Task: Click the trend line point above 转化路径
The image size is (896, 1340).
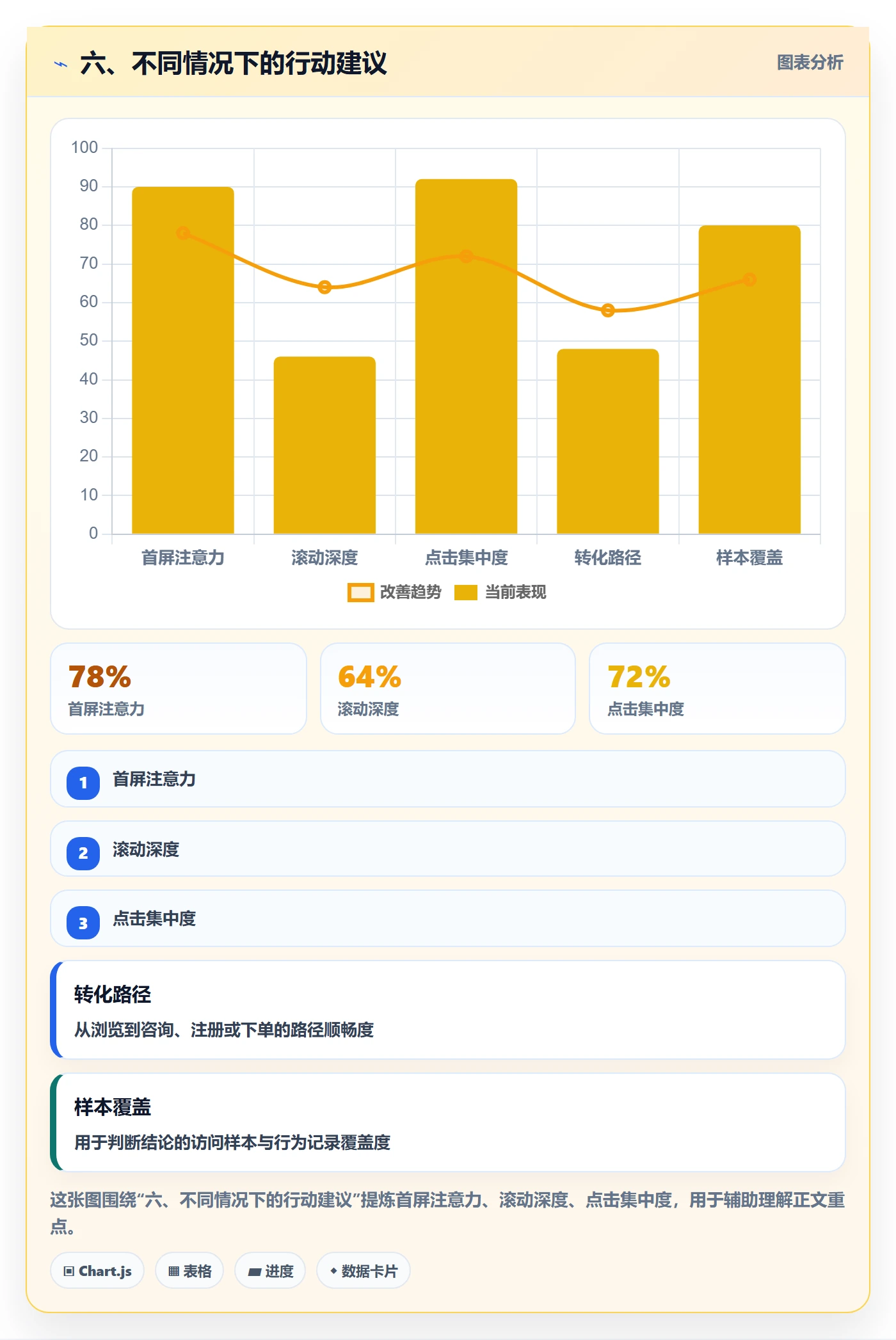Action: [607, 310]
